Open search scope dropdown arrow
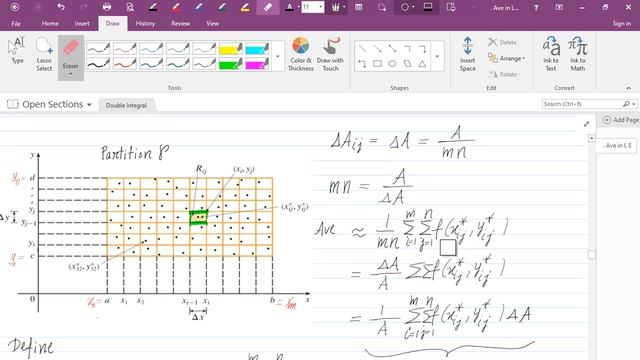The image size is (640, 360). pos(633,104)
